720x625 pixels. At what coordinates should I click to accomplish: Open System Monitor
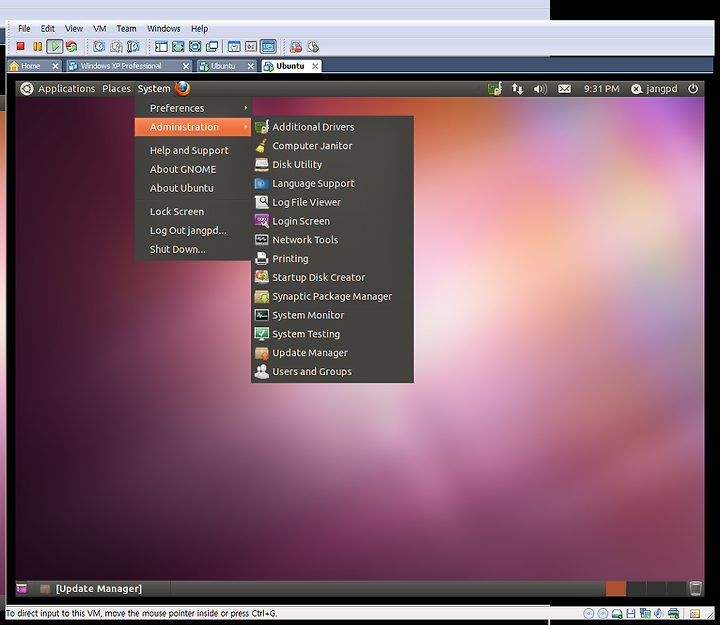click(x=332, y=315)
